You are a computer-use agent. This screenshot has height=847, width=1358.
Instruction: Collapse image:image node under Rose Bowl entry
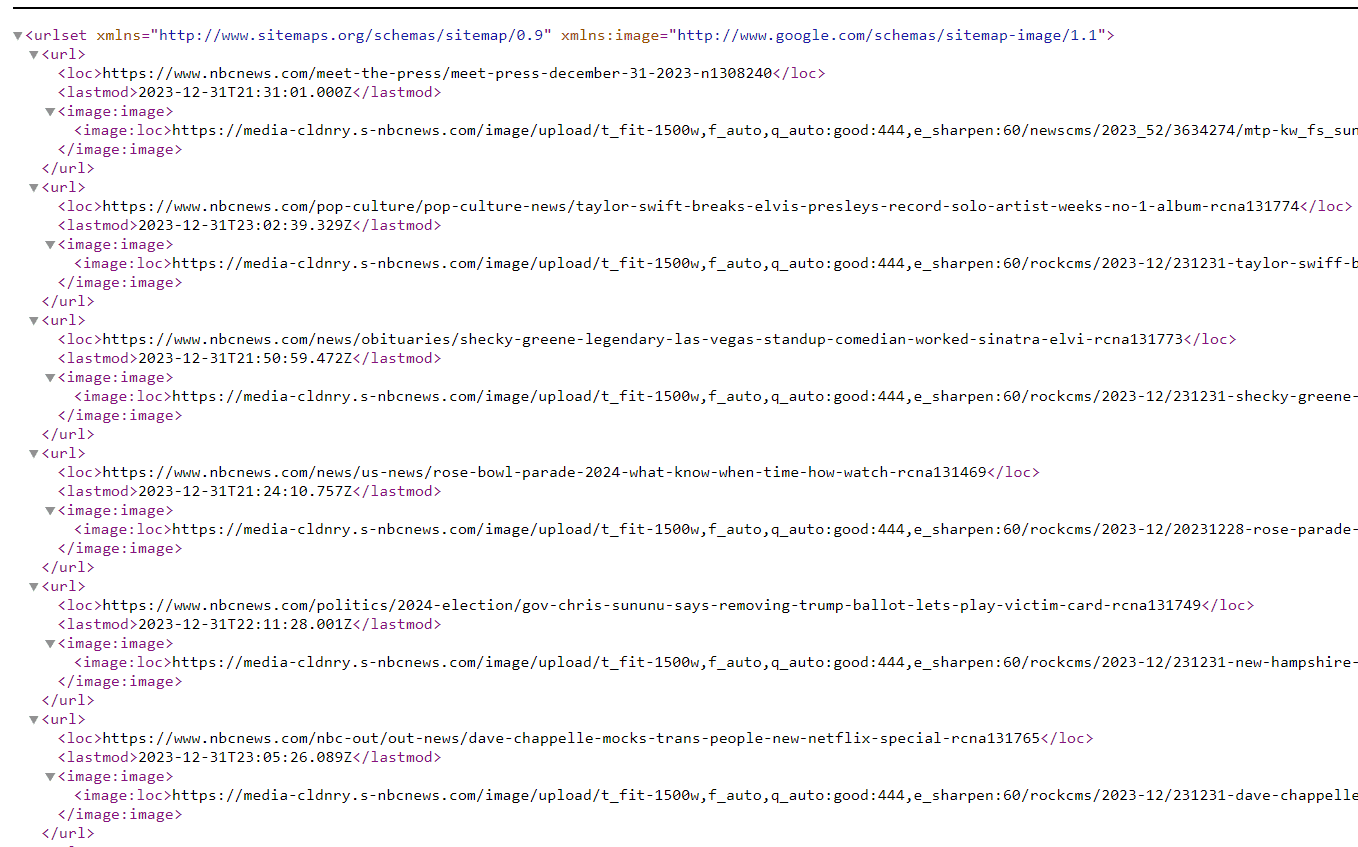point(49,511)
